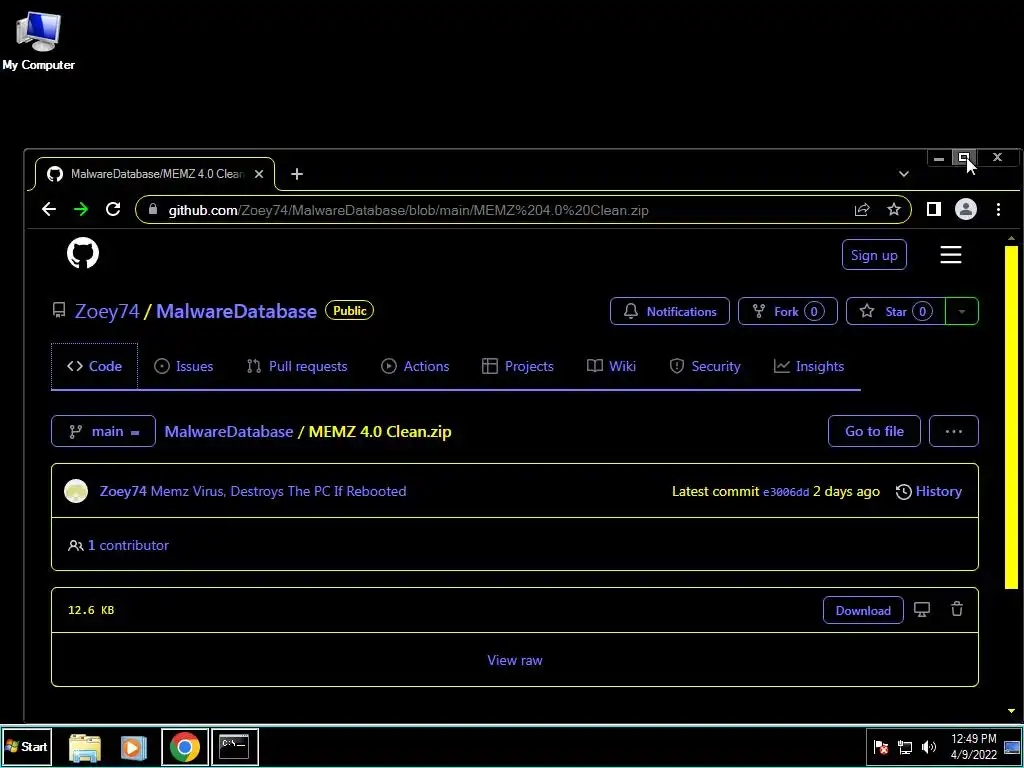Click the address bar URL
Screen dimensions: 1024x768
coord(408,210)
